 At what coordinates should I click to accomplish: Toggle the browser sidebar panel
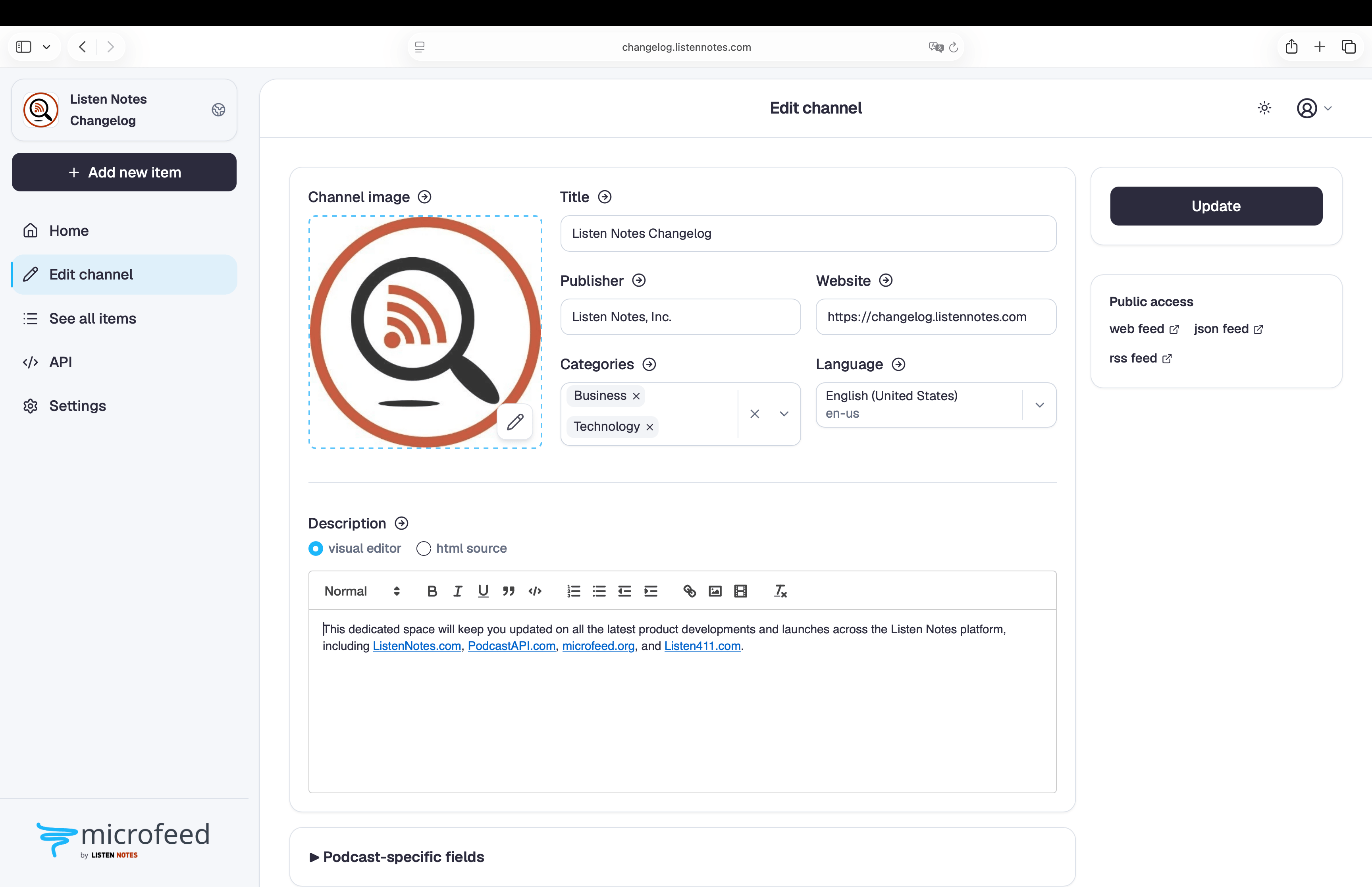point(23,47)
